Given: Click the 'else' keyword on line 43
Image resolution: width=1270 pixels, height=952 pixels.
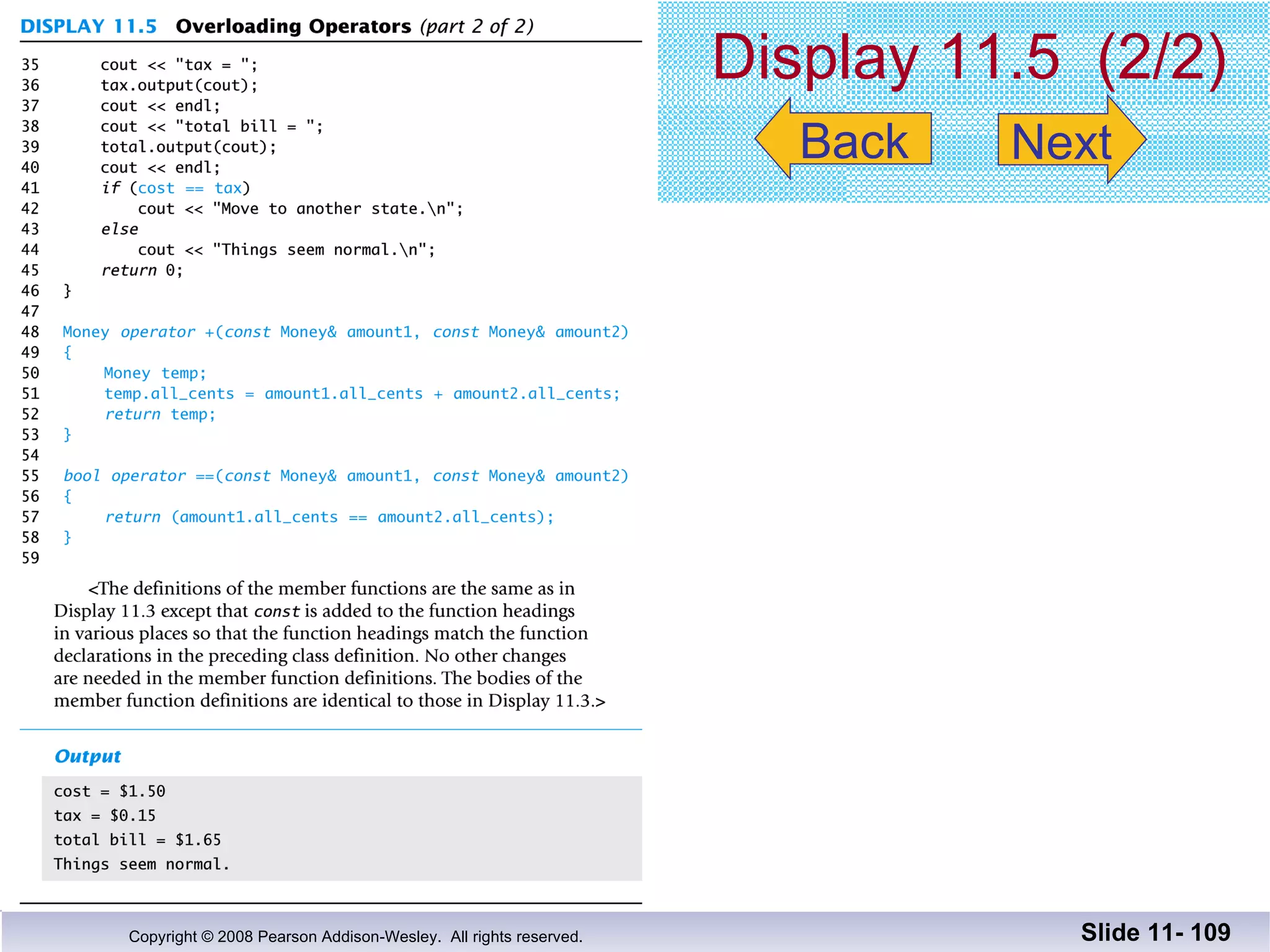Looking at the screenshot, I should point(119,229).
